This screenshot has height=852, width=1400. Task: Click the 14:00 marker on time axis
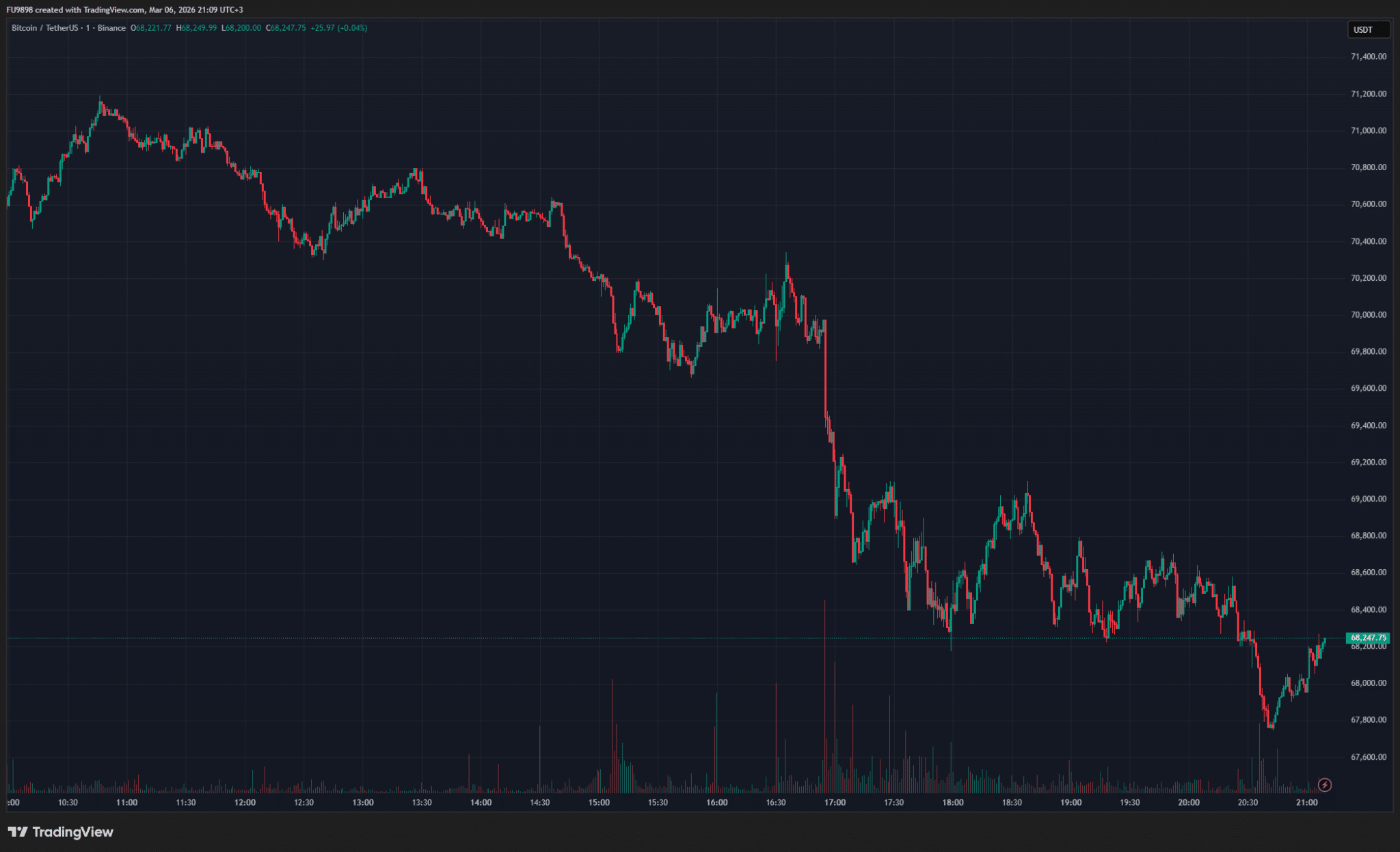point(481,802)
